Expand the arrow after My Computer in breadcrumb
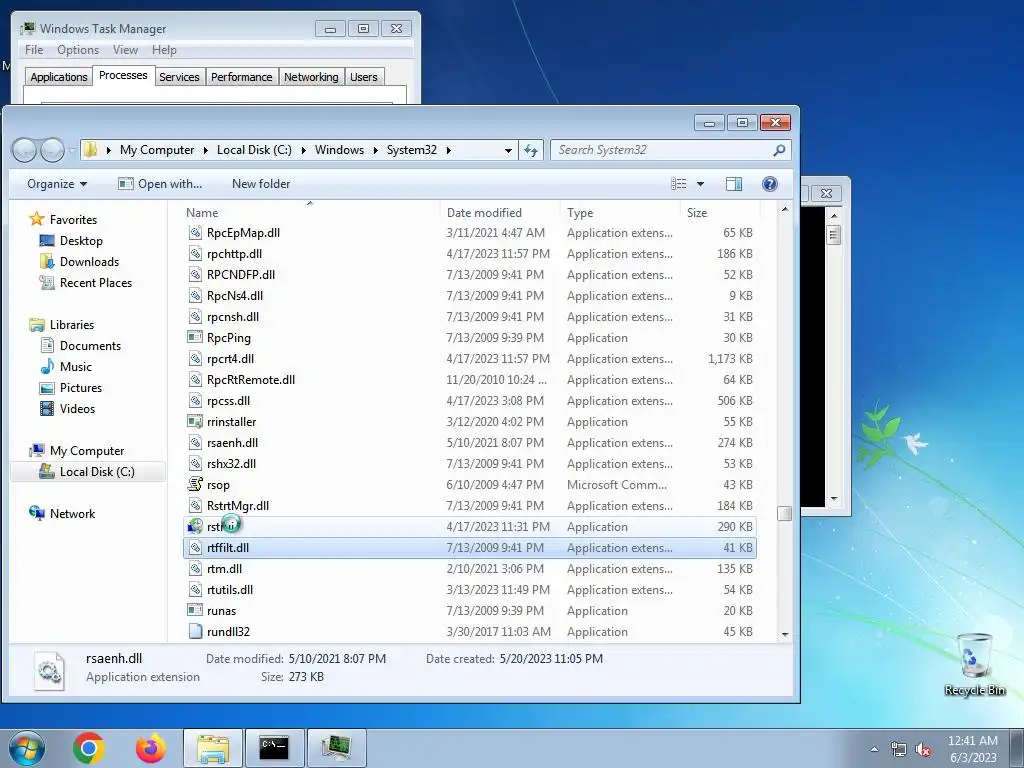 tap(205, 150)
